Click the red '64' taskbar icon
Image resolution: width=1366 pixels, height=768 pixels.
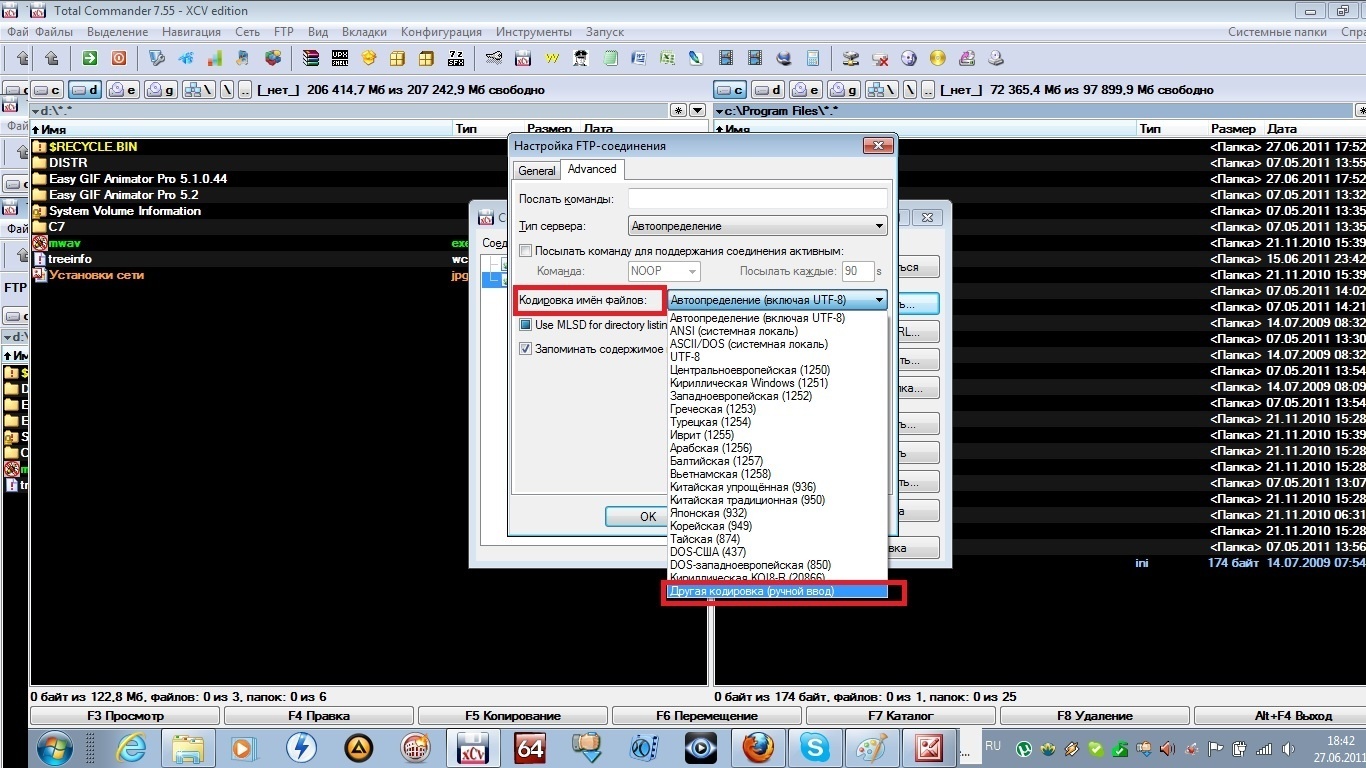(530, 748)
